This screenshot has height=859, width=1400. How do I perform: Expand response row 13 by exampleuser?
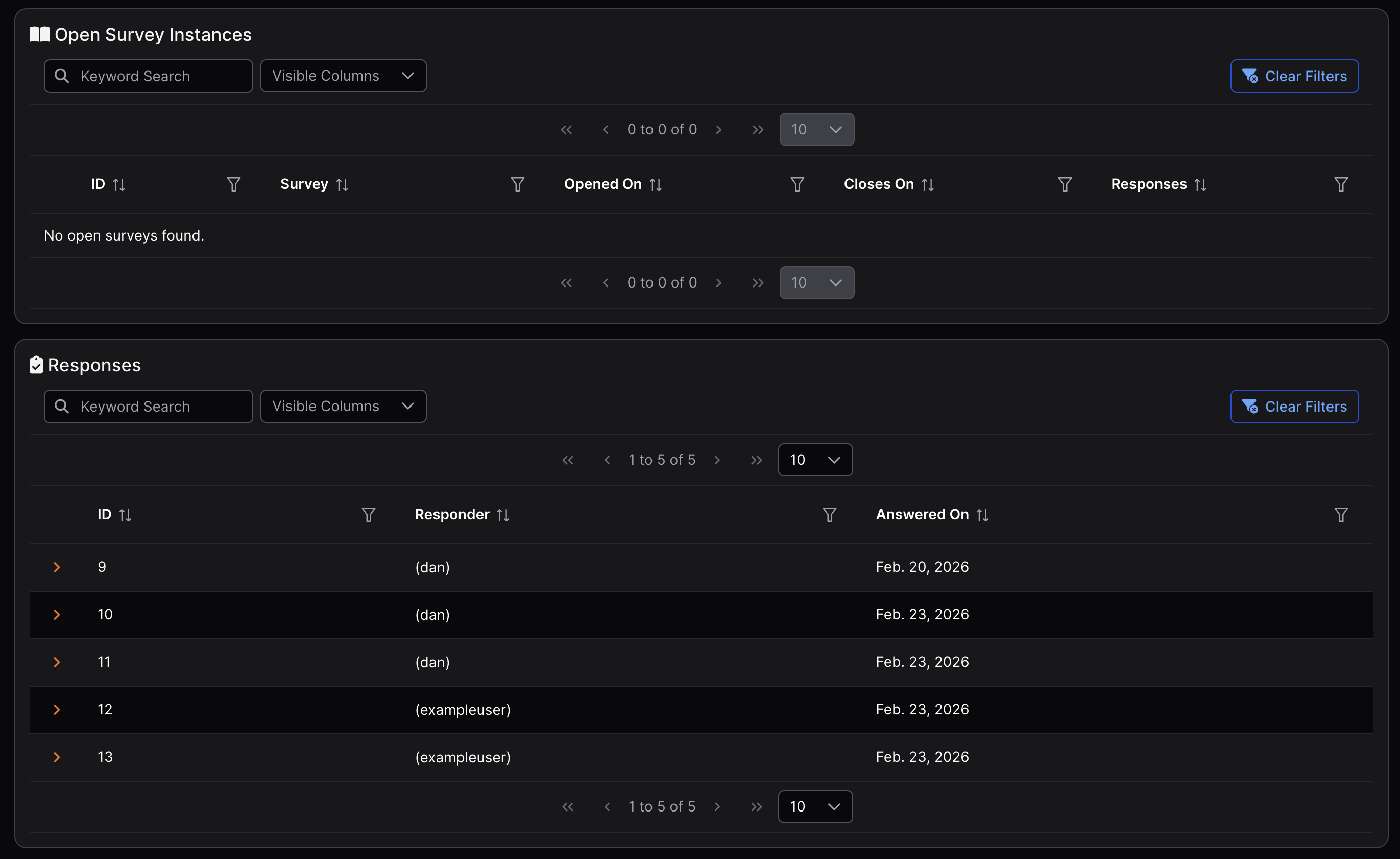(56, 757)
